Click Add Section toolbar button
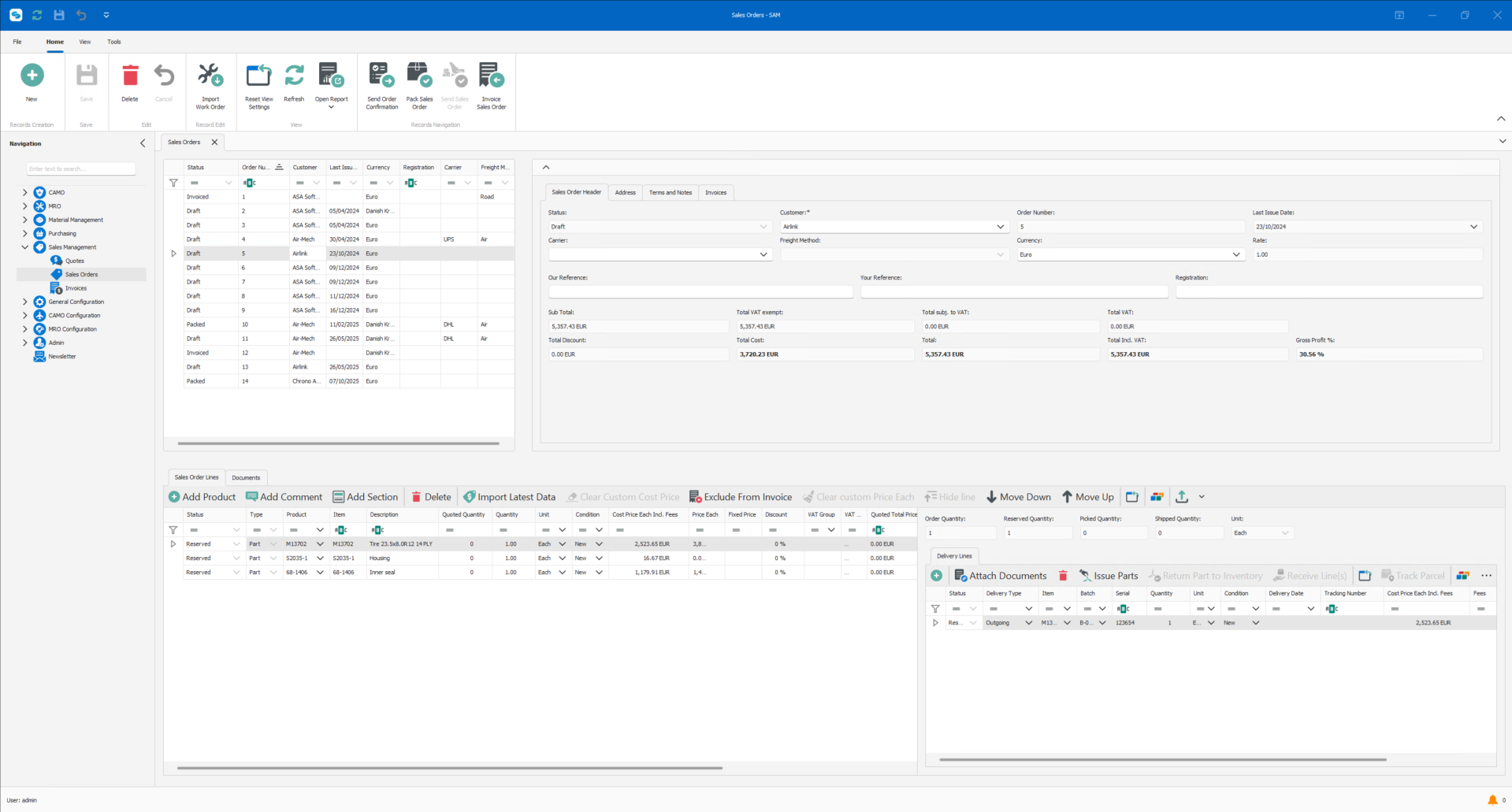The height and width of the screenshot is (812, 1512). [x=366, y=497]
